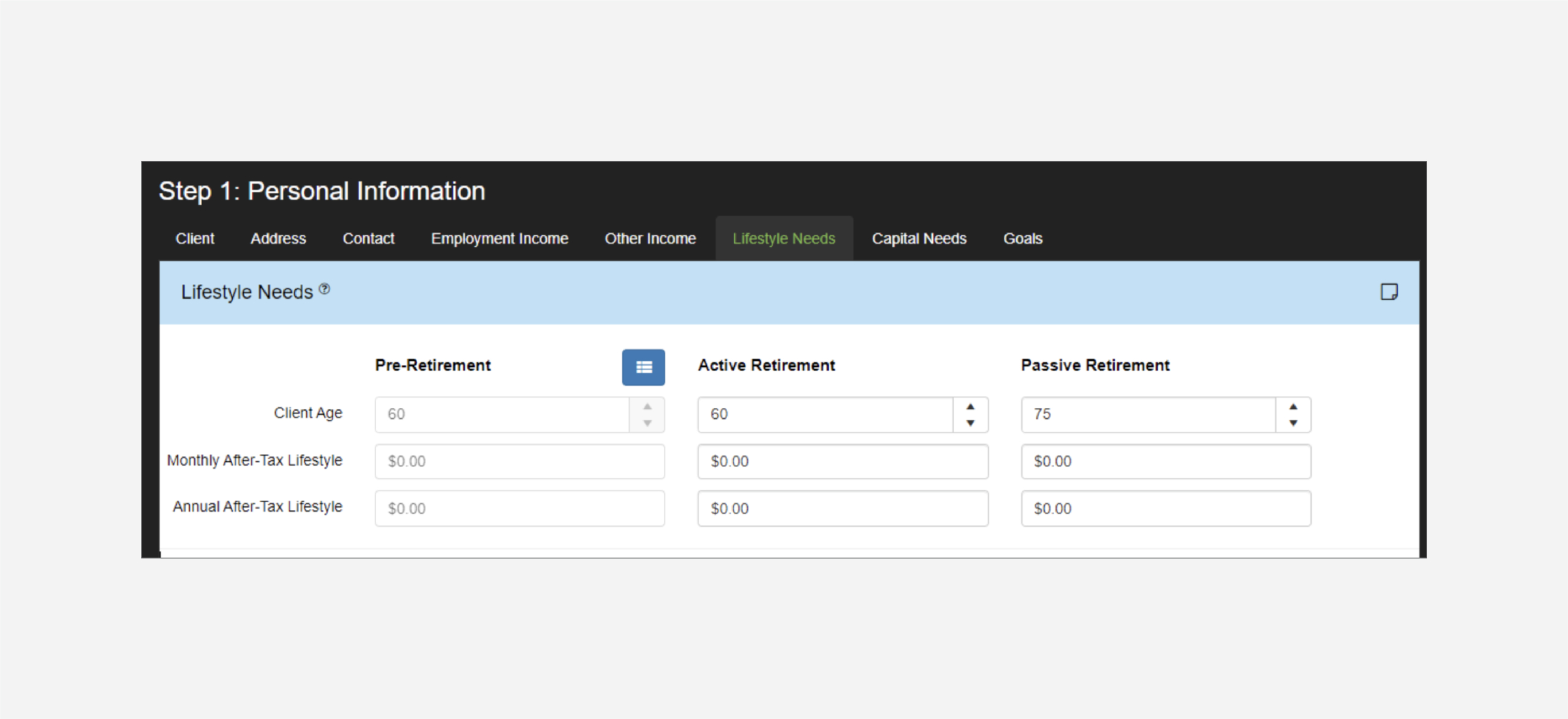Switch to the Client tab

[195, 238]
